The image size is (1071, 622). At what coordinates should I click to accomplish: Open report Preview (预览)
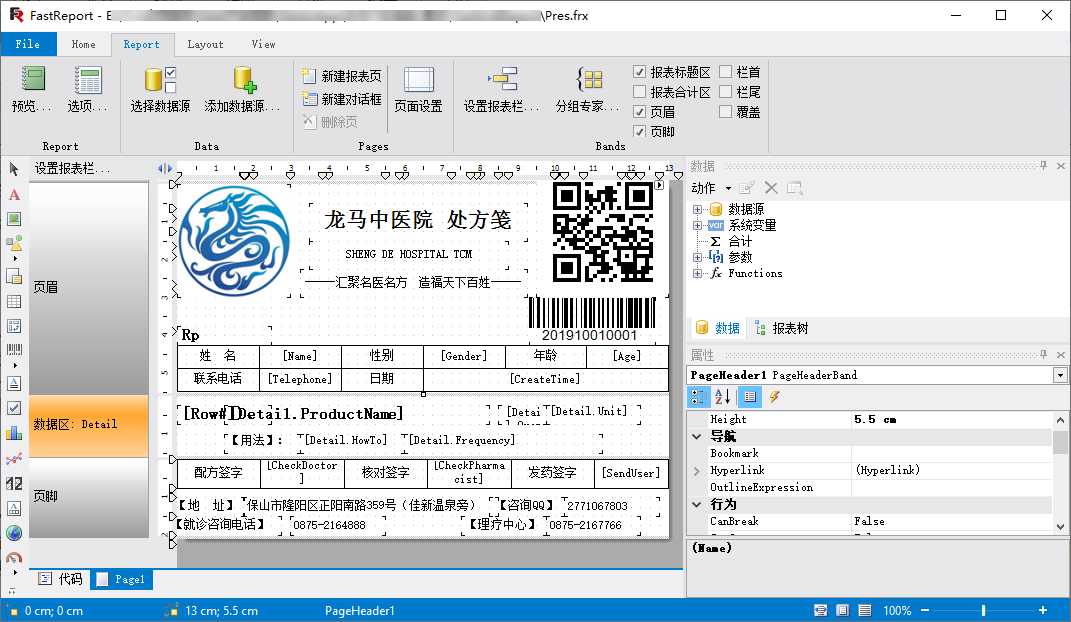[x=32, y=89]
